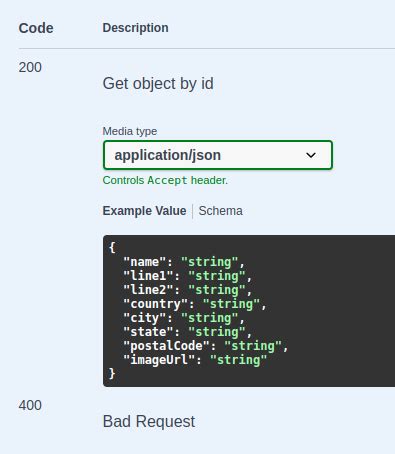The width and height of the screenshot is (395, 454).
Task: Click the 400 response code
Action: 30,405
